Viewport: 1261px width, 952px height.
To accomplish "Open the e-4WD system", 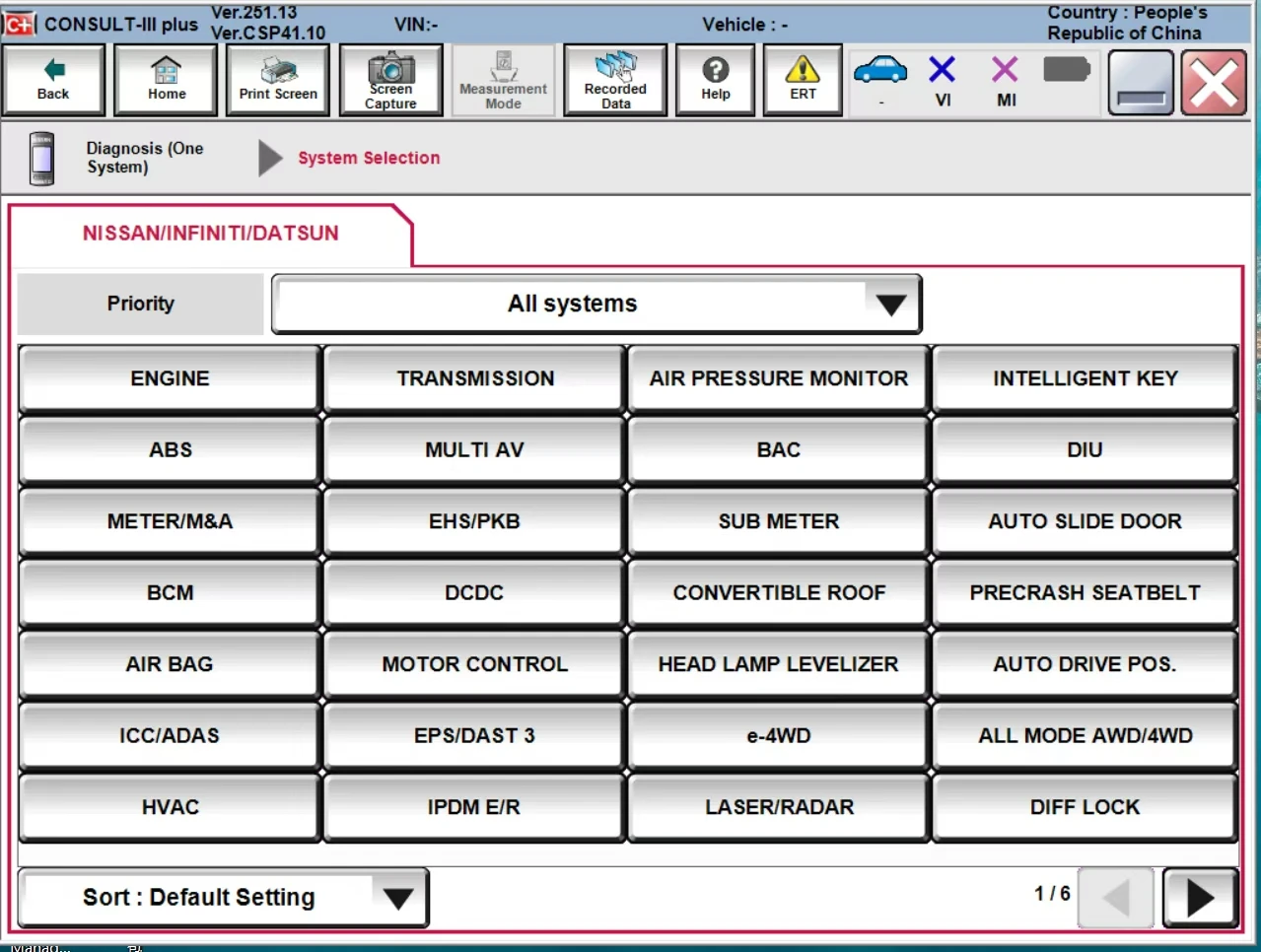I will point(779,735).
